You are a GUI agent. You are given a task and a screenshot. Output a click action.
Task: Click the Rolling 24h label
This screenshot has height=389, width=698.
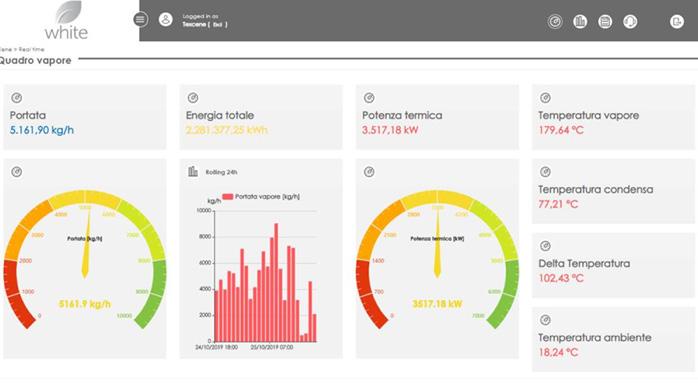(x=221, y=172)
